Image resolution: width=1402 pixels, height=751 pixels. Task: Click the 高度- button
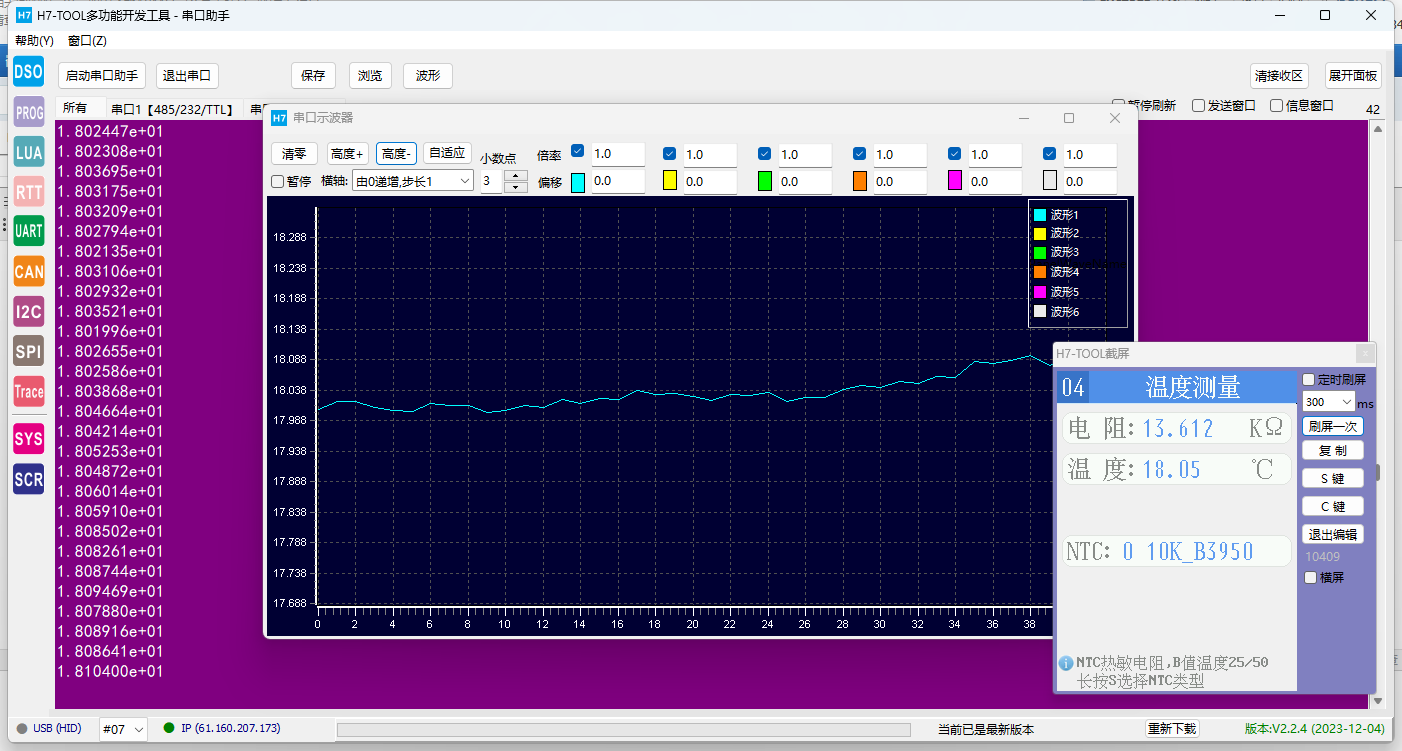coord(396,153)
